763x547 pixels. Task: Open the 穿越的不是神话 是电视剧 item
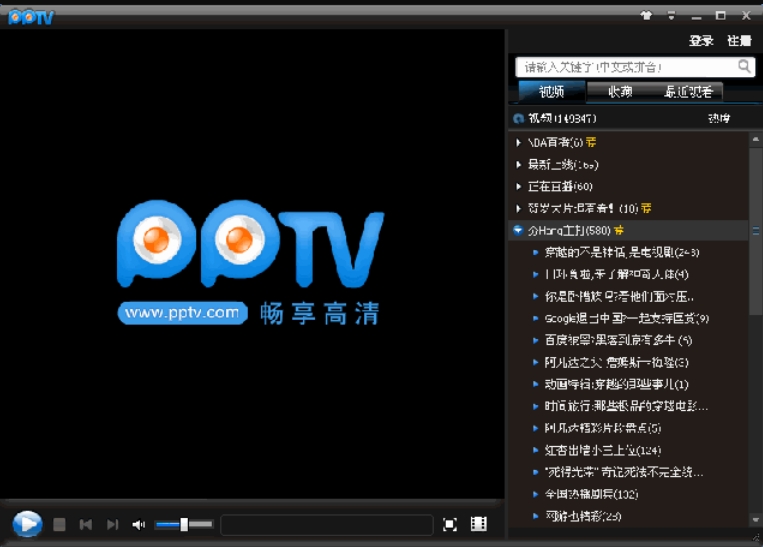622,252
